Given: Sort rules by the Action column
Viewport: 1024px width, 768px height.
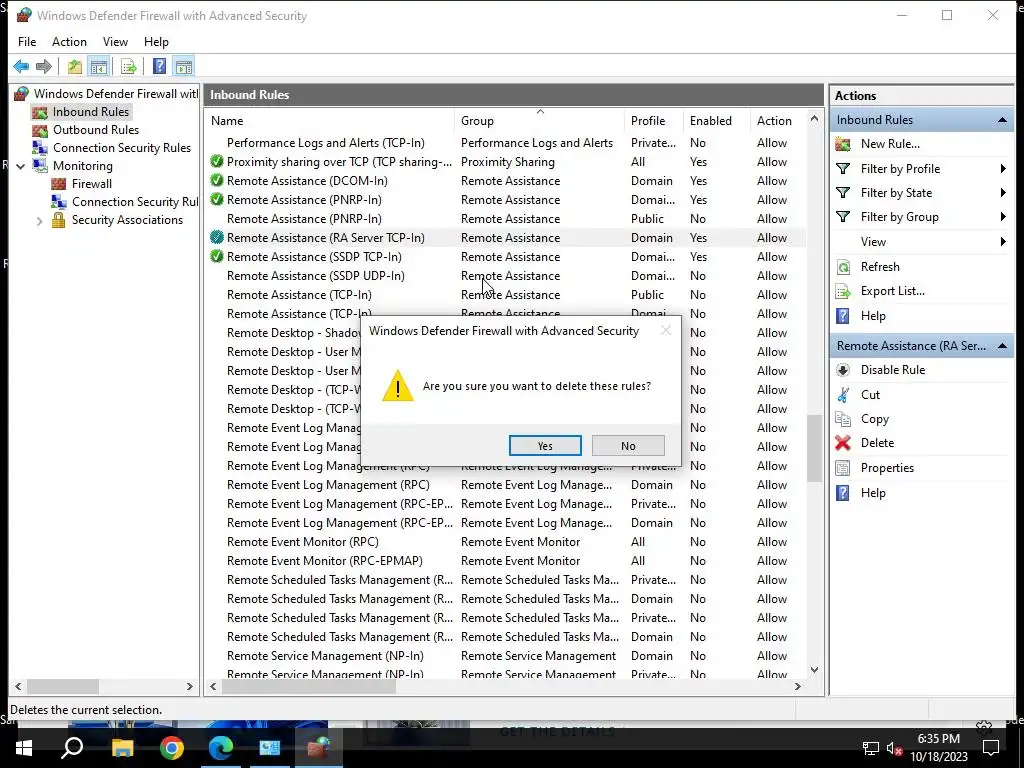Looking at the screenshot, I should [778, 121].
